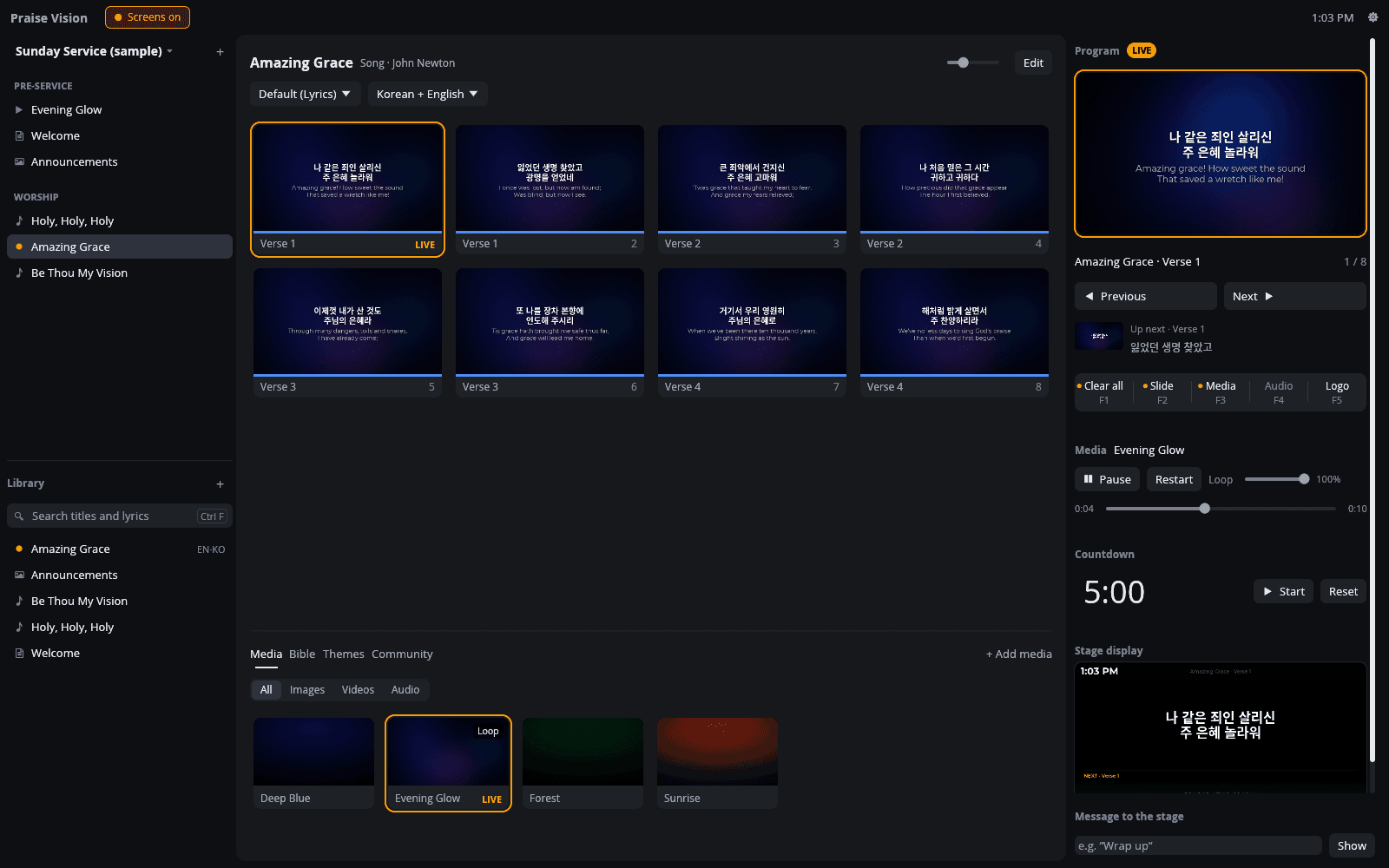Select Verse 2 slide number 3
The image size is (1389, 868).
click(x=752, y=189)
